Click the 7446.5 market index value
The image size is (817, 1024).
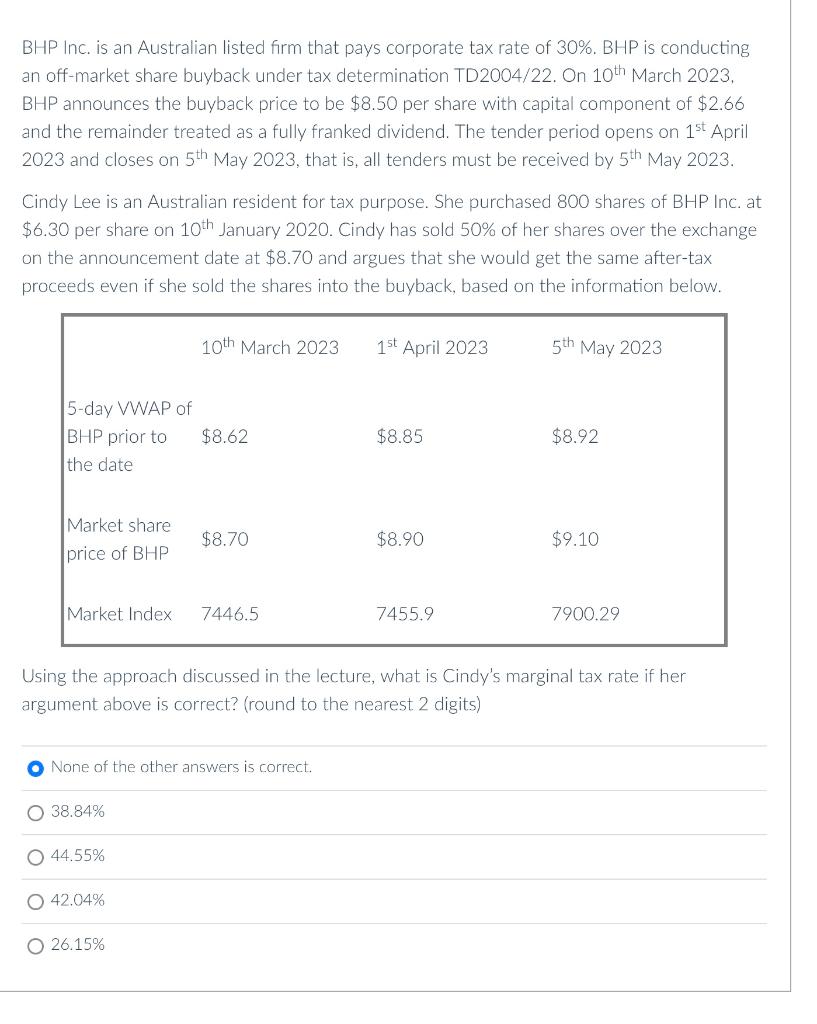230,614
